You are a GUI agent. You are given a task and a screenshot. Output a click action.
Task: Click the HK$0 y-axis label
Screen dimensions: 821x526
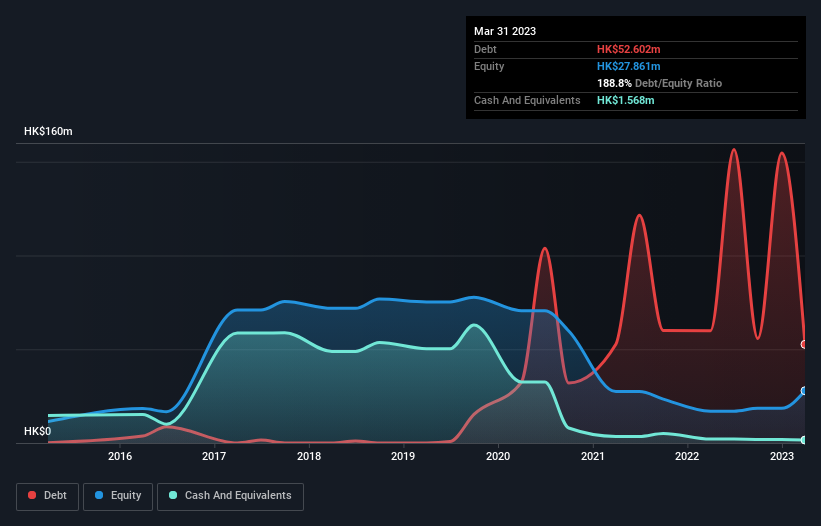tap(38, 431)
